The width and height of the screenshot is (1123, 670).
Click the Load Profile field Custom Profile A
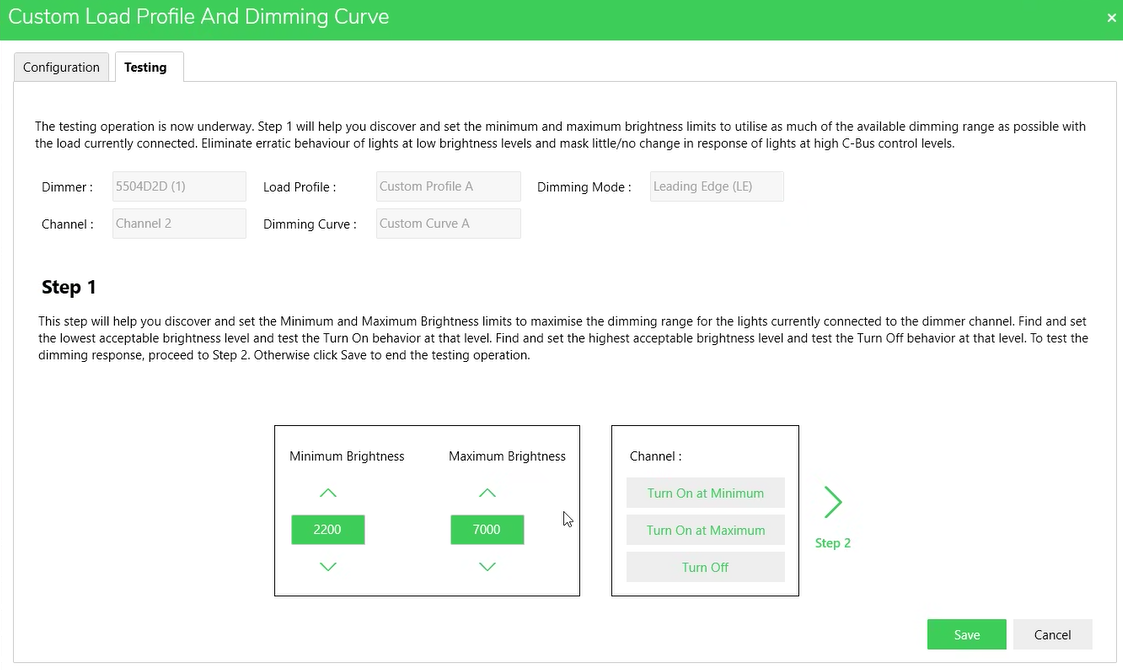[x=448, y=186]
